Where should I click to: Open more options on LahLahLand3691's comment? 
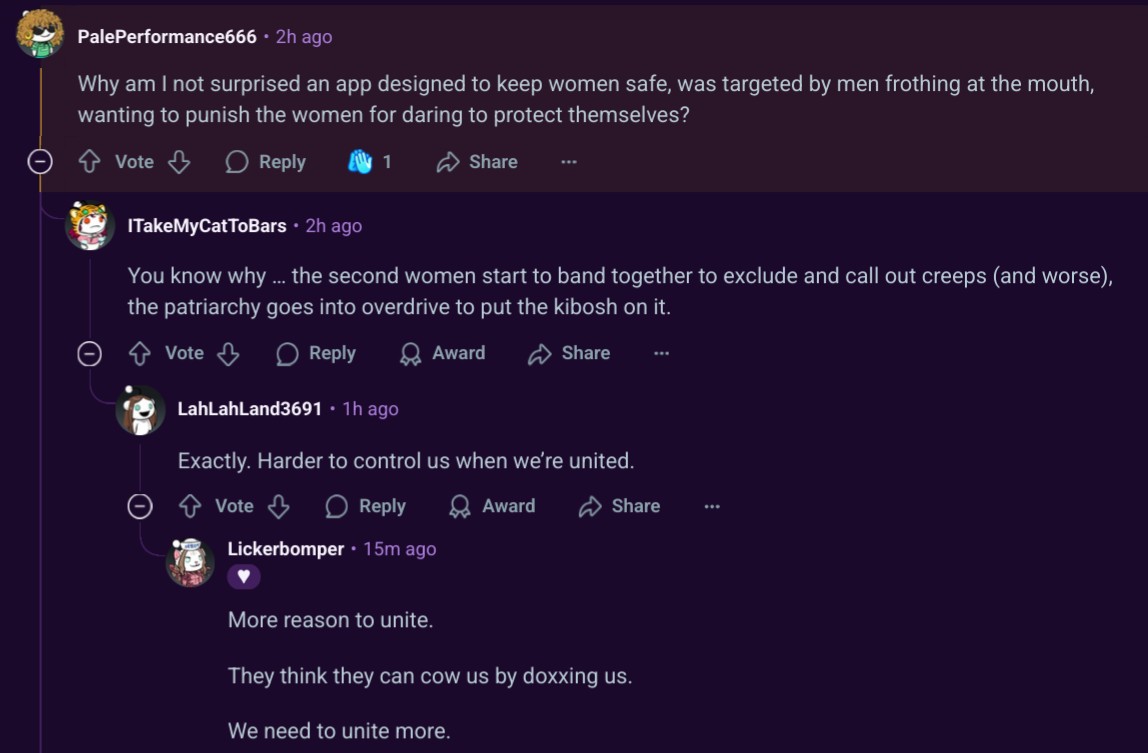point(712,506)
